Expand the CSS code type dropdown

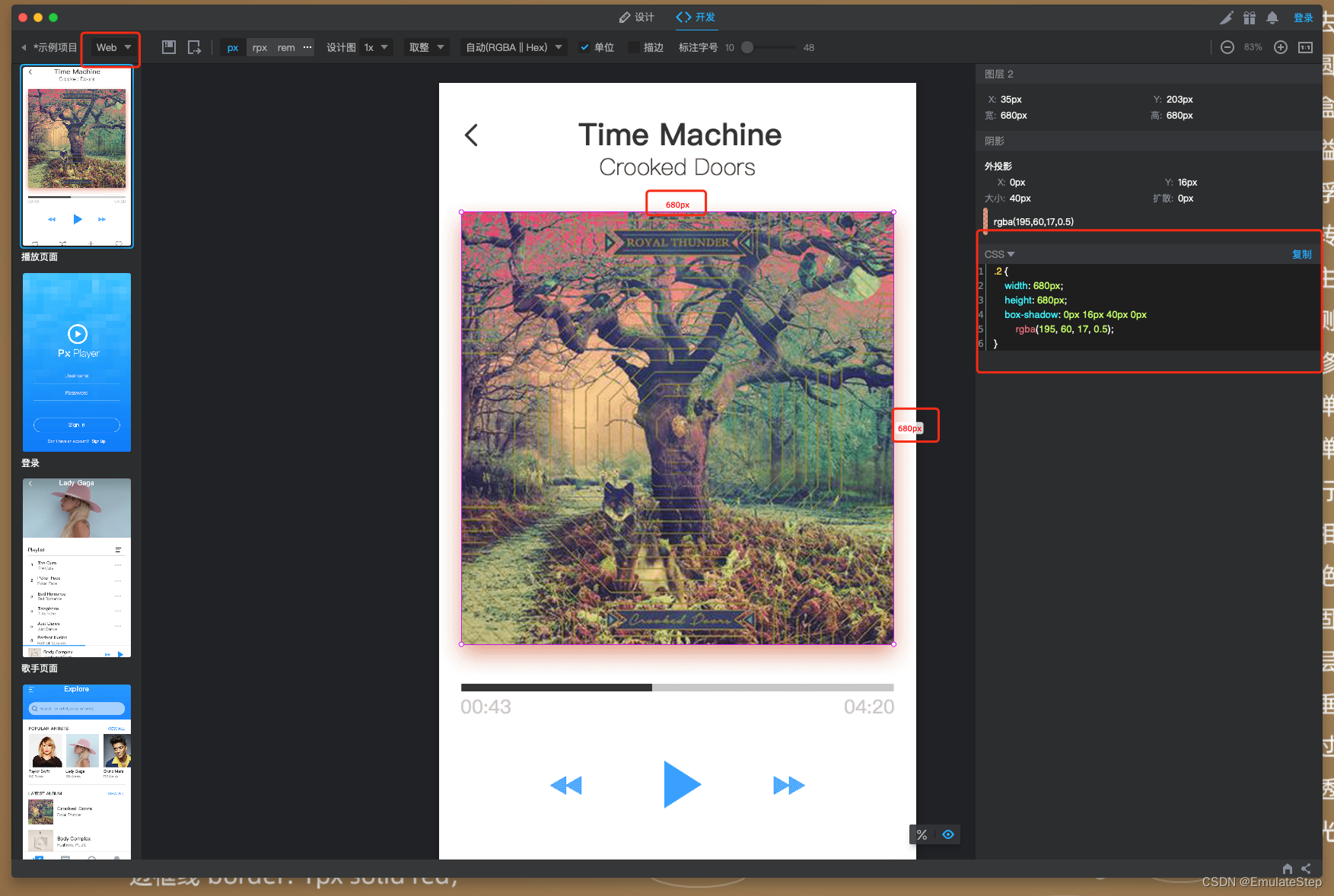point(999,254)
